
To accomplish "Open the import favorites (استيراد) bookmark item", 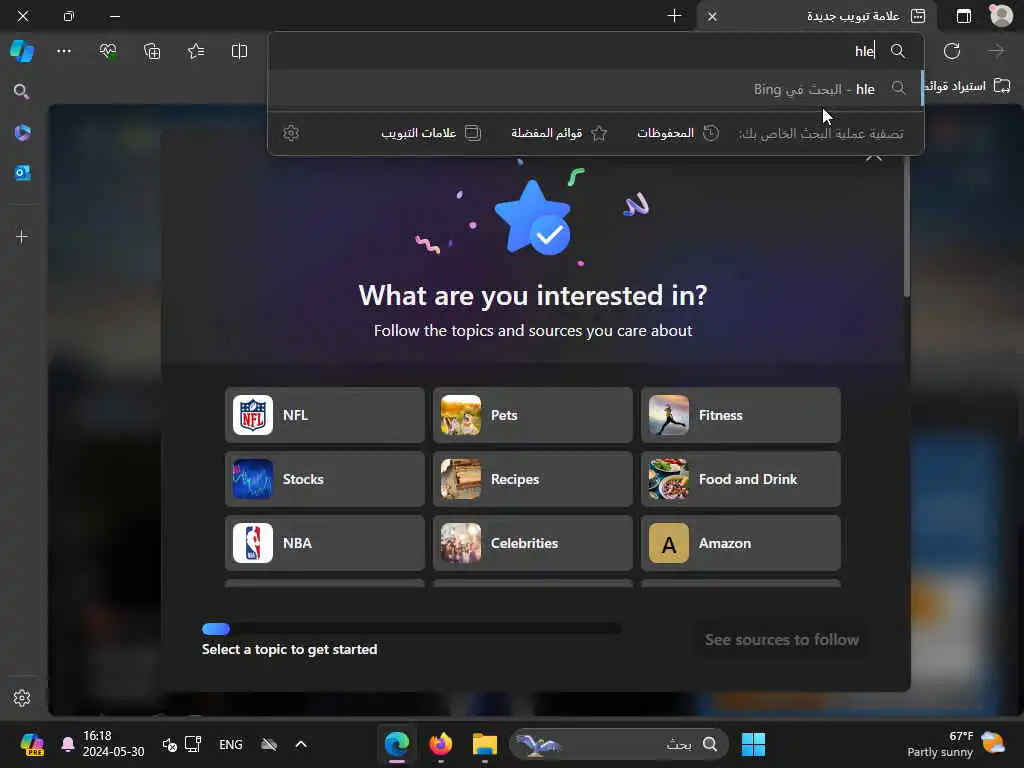I will click(968, 86).
